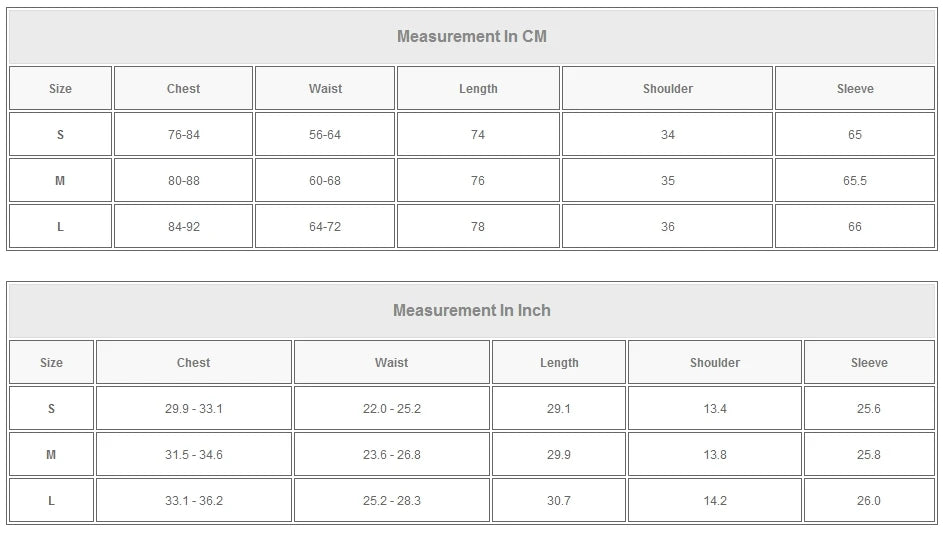Click the 'Measurement In CM' table title
Viewport: 943px width, 533px height.
[472, 36]
